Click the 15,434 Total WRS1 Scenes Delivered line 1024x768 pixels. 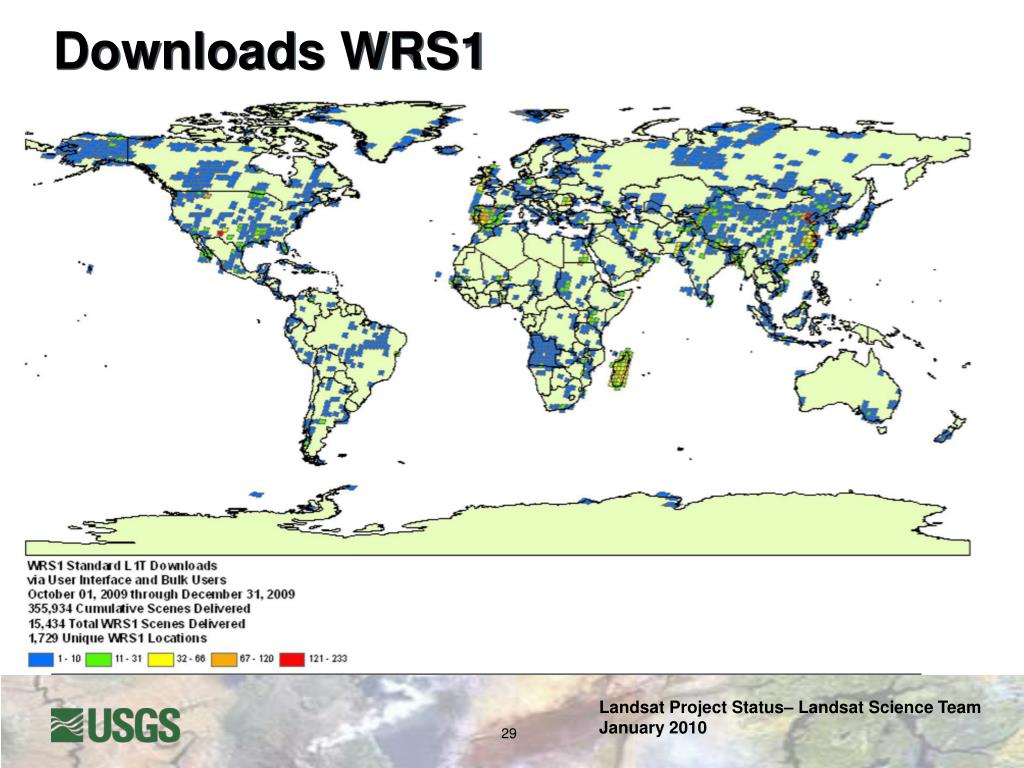136,624
